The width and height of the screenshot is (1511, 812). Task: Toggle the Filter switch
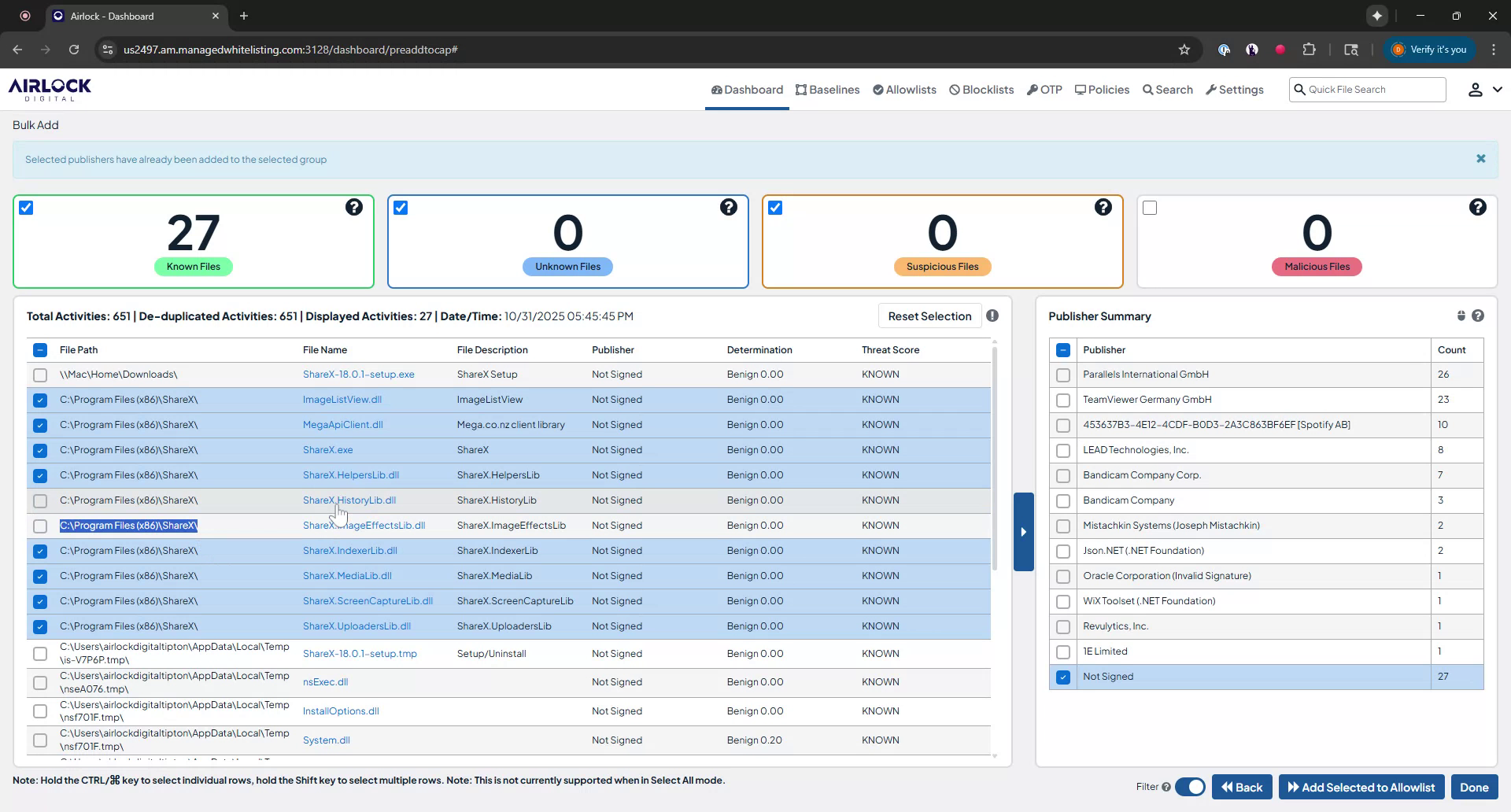[x=1190, y=787]
